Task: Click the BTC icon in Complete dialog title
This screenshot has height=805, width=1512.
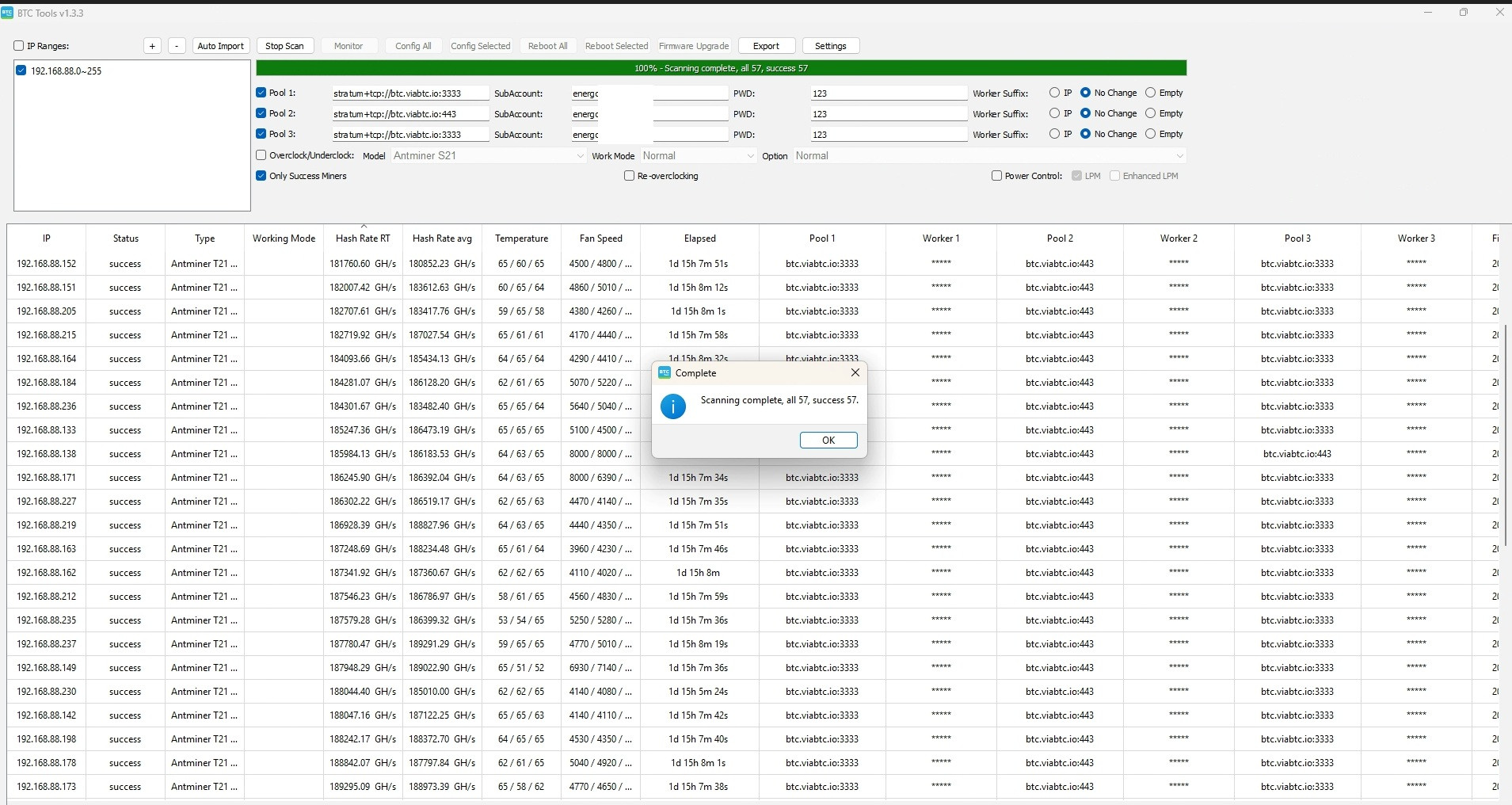Action: tap(665, 372)
